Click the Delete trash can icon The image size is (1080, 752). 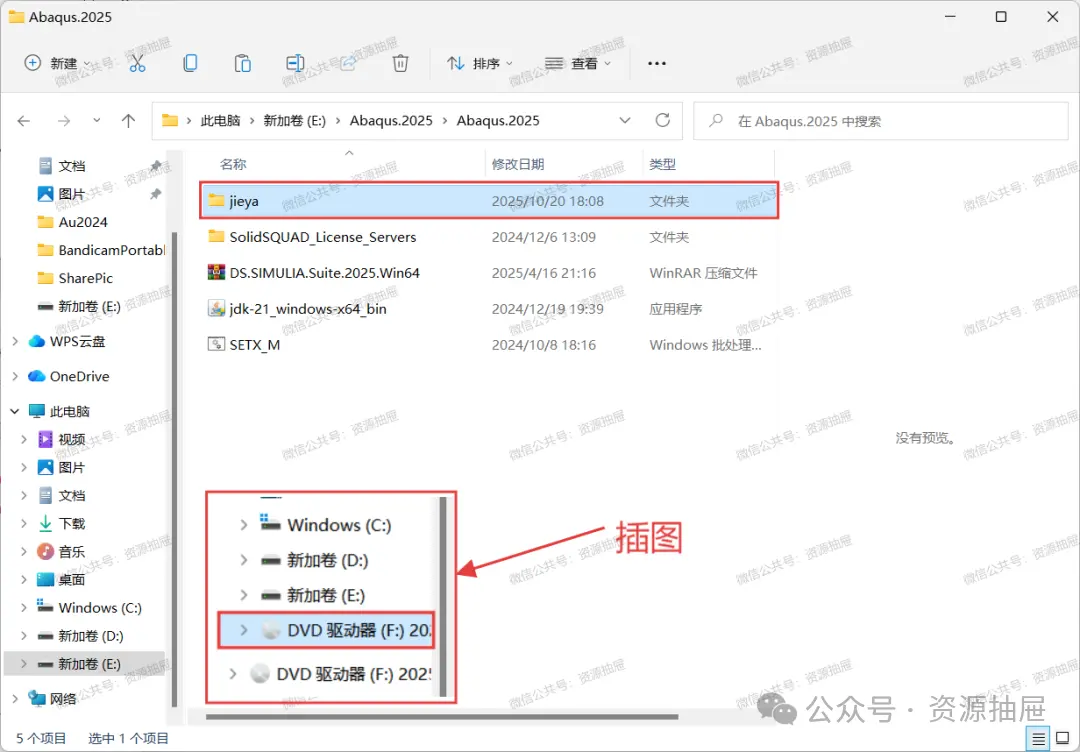click(x=400, y=63)
